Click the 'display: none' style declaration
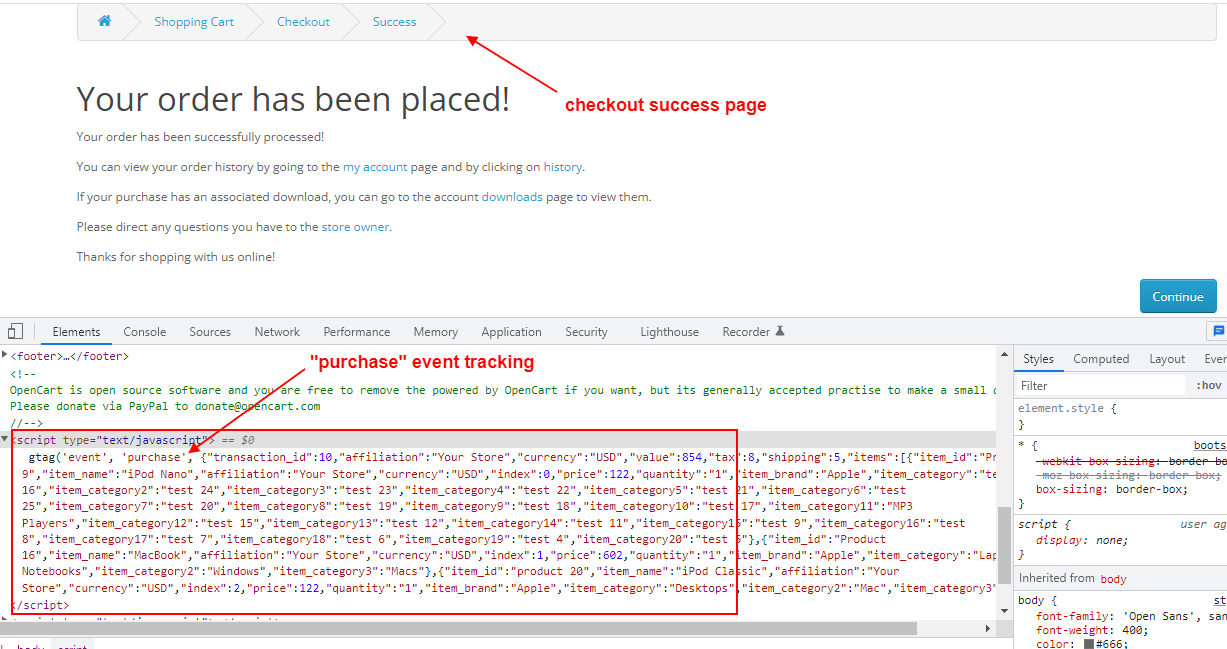 pyautogui.click(x=1082, y=540)
